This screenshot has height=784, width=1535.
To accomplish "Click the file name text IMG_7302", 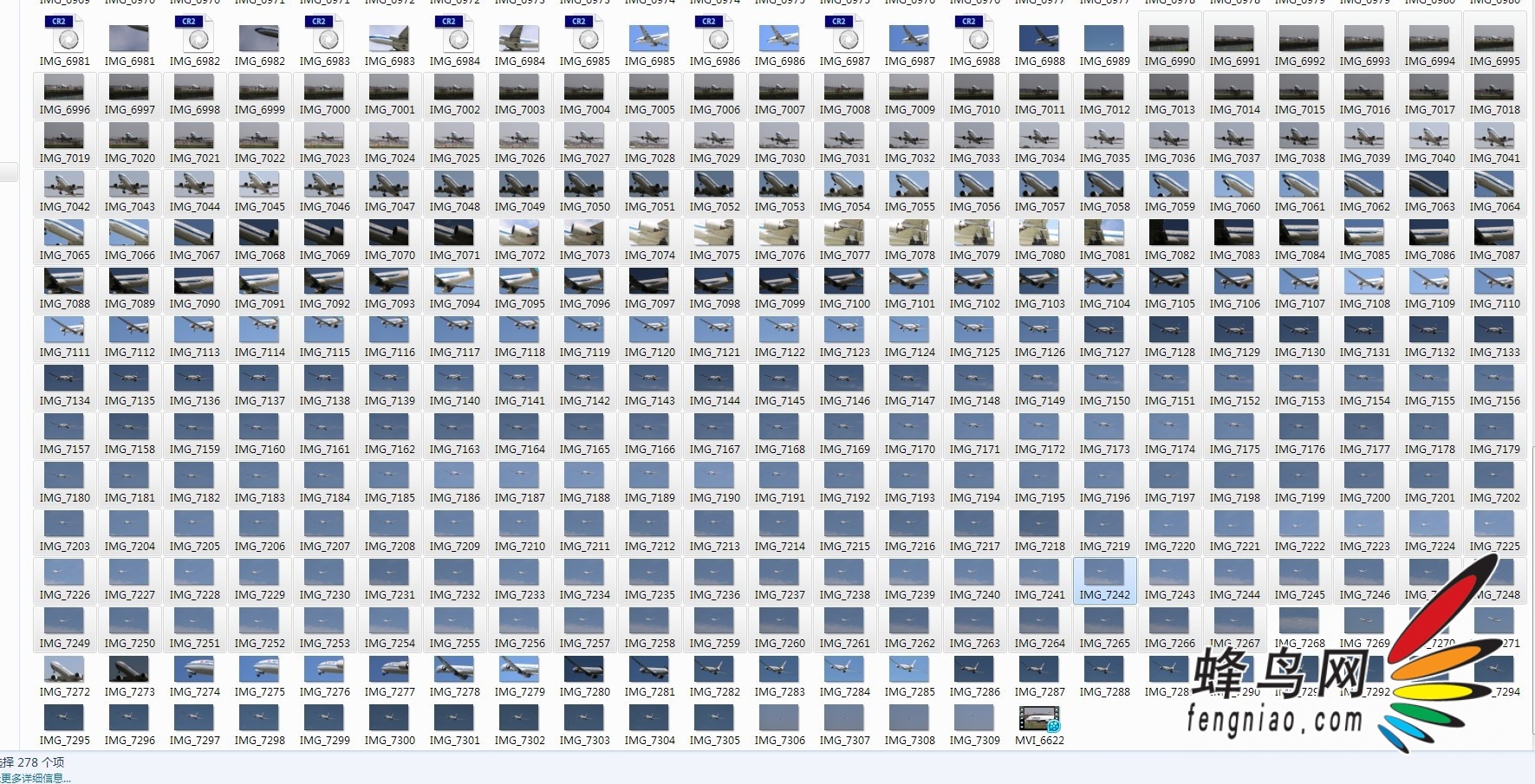I will [519, 741].
